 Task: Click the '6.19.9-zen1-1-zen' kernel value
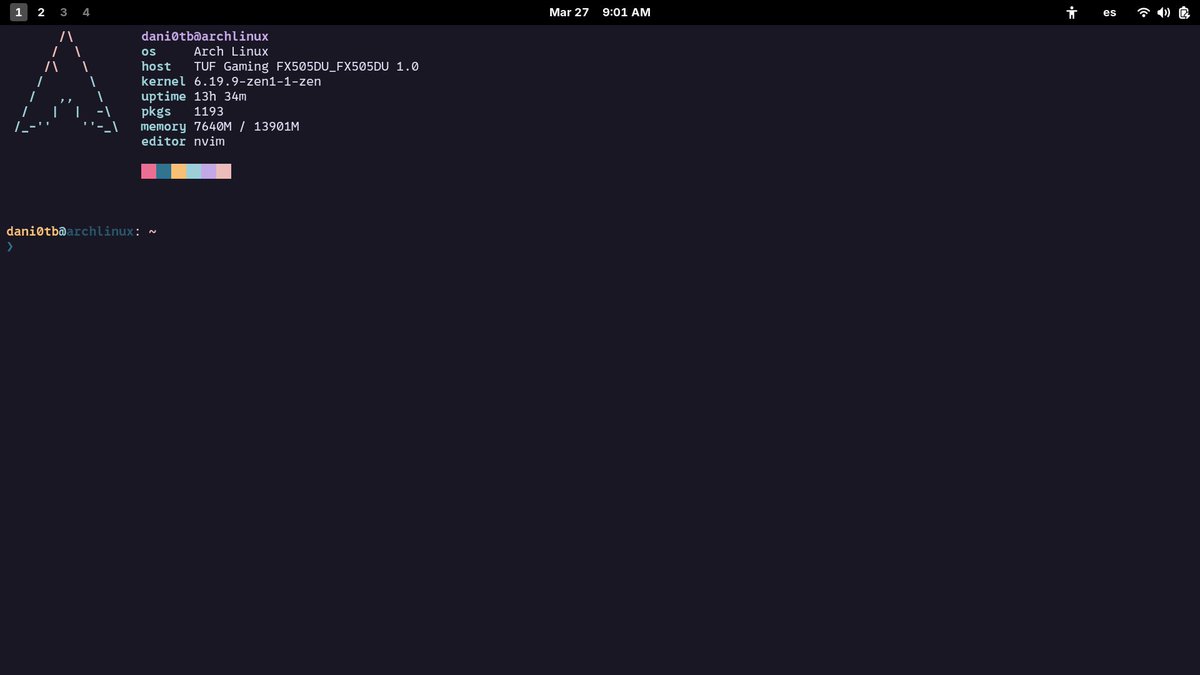click(257, 81)
